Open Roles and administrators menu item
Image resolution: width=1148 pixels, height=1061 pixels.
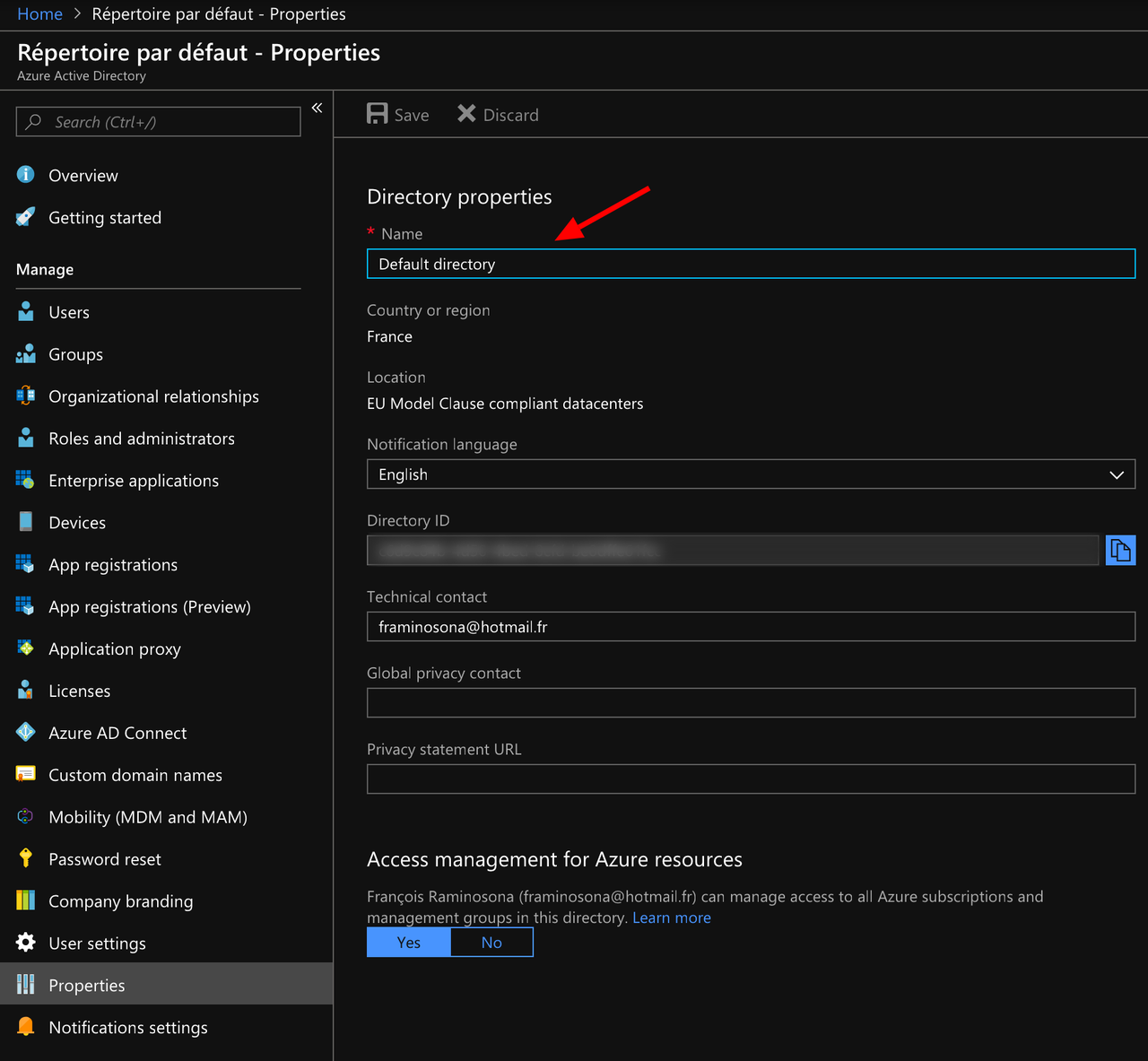coord(142,439)
